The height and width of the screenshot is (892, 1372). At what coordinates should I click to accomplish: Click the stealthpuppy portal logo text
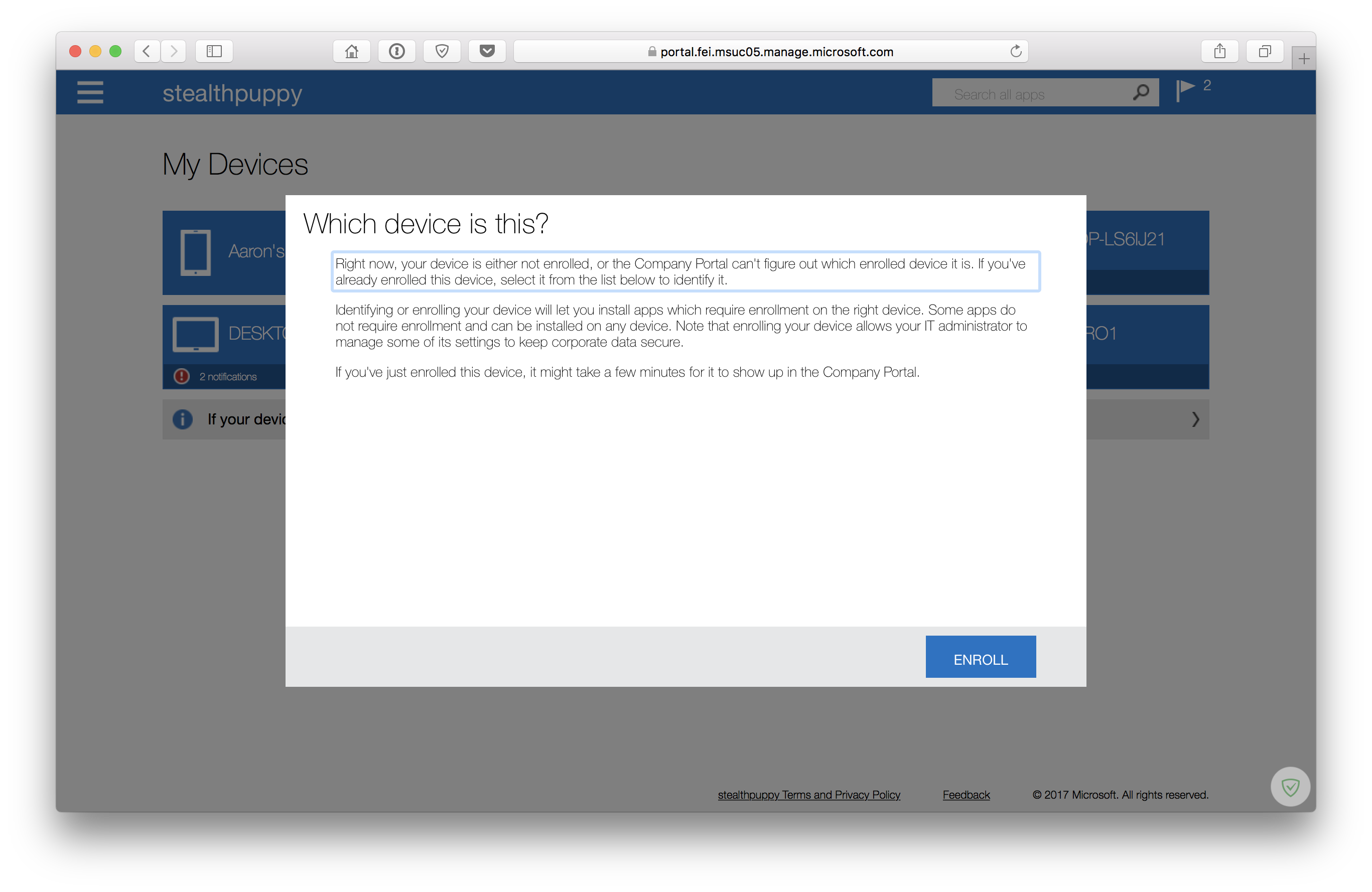233,93
